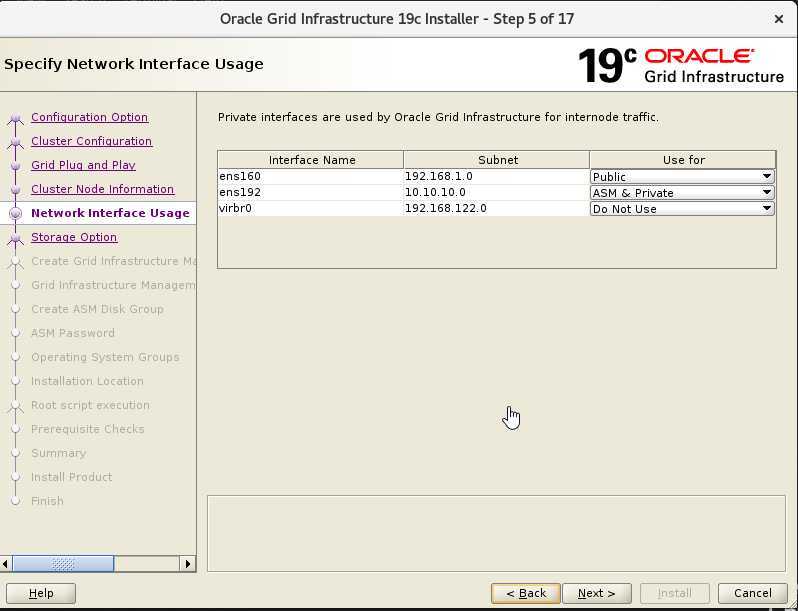Jump to the Grid Plug and Play step
Image resolution: width=798 pixels, height=611 pixels.
[x=83, y=165]
